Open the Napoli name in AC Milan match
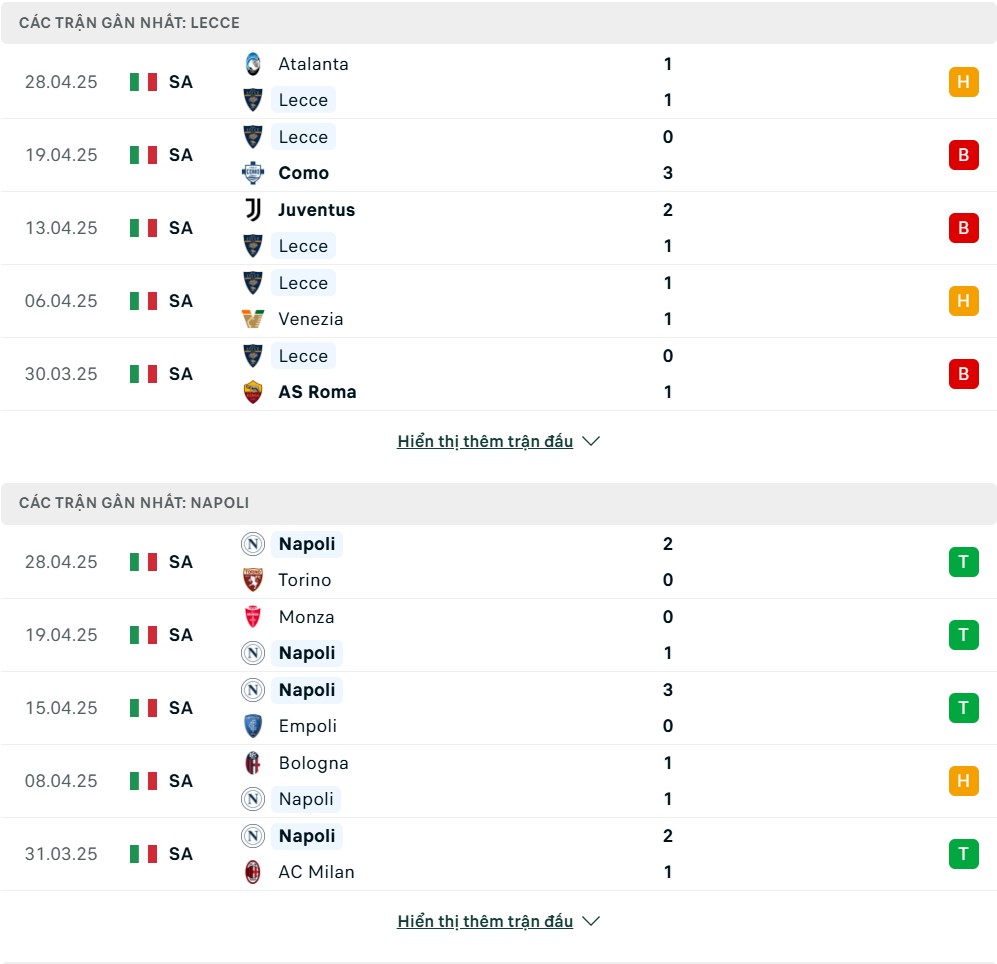This screenshot has height=964, width=997. 306,836
